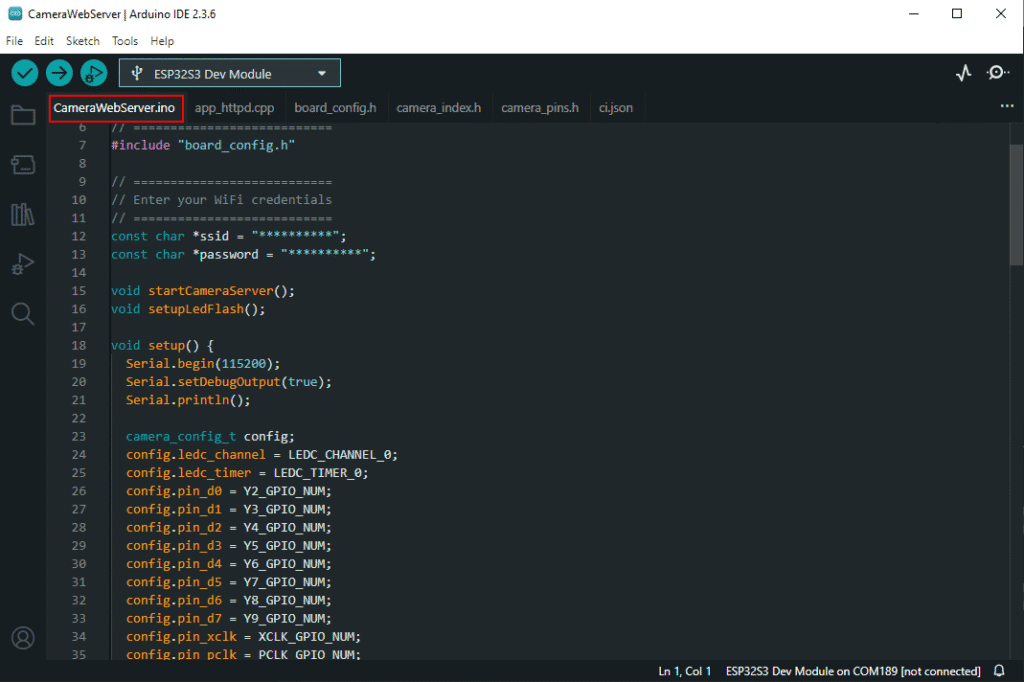The height and width of the screenshot is (682, 1024).
Task: Open the Library Manager sidebar icon
Action: pos(23,214)
